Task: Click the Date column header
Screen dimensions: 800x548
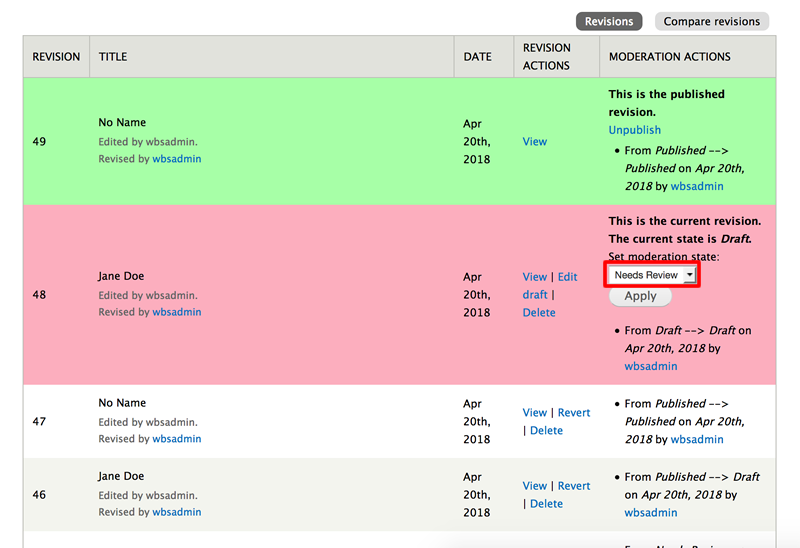Action: point(477,57)
